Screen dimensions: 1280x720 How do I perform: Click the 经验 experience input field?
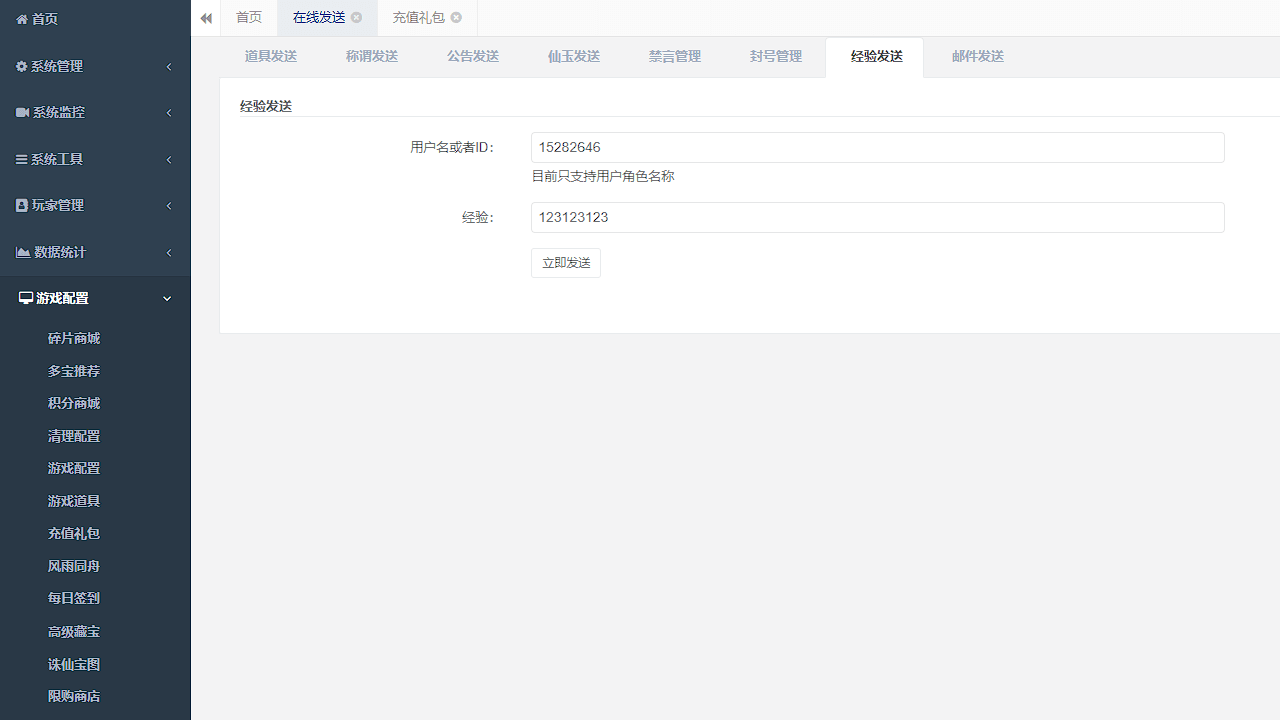877,217
